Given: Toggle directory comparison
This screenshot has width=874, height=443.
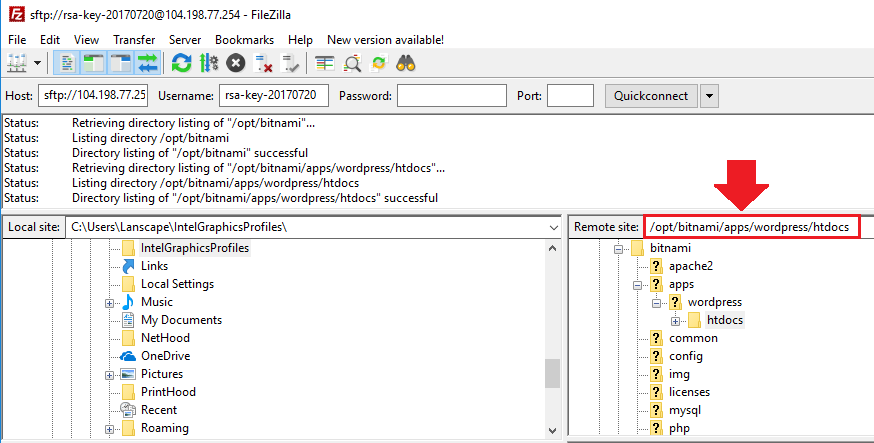Looking at the screenshot, I should tap(352, 63).
